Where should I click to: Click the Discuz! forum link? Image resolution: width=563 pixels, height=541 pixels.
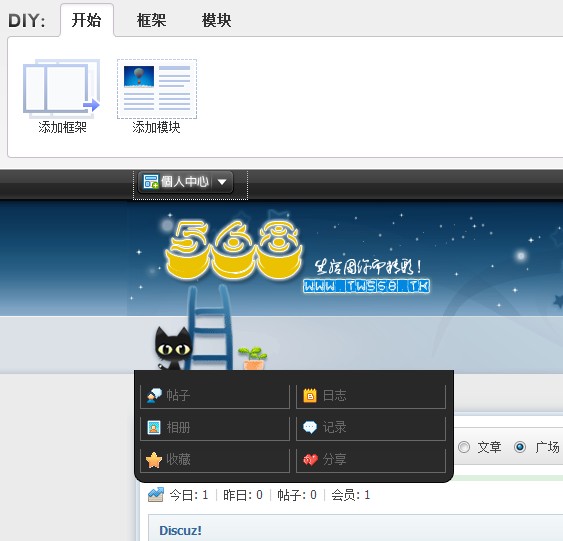pos(180,530)
